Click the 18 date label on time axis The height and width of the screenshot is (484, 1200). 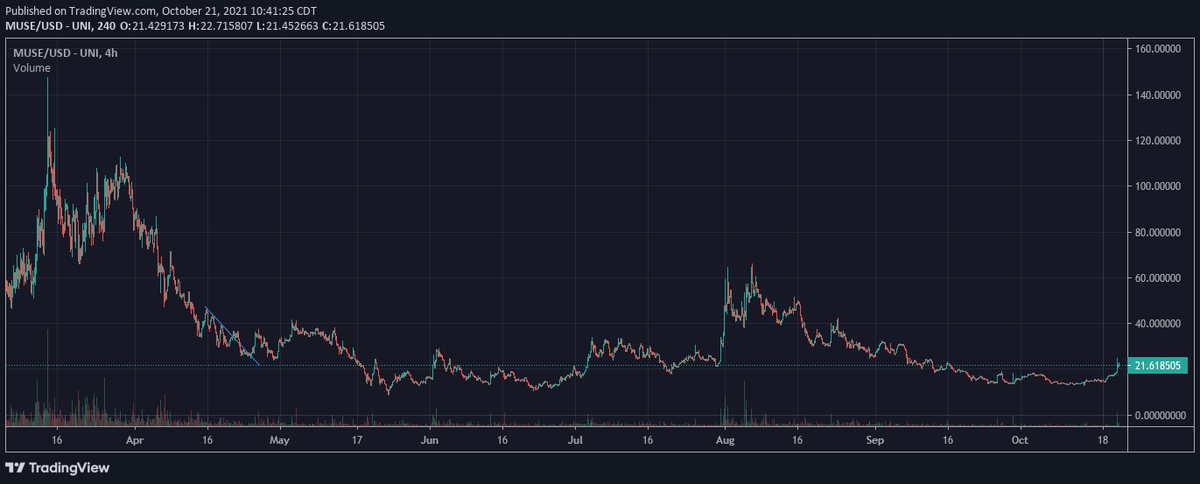coord(1104,439)
